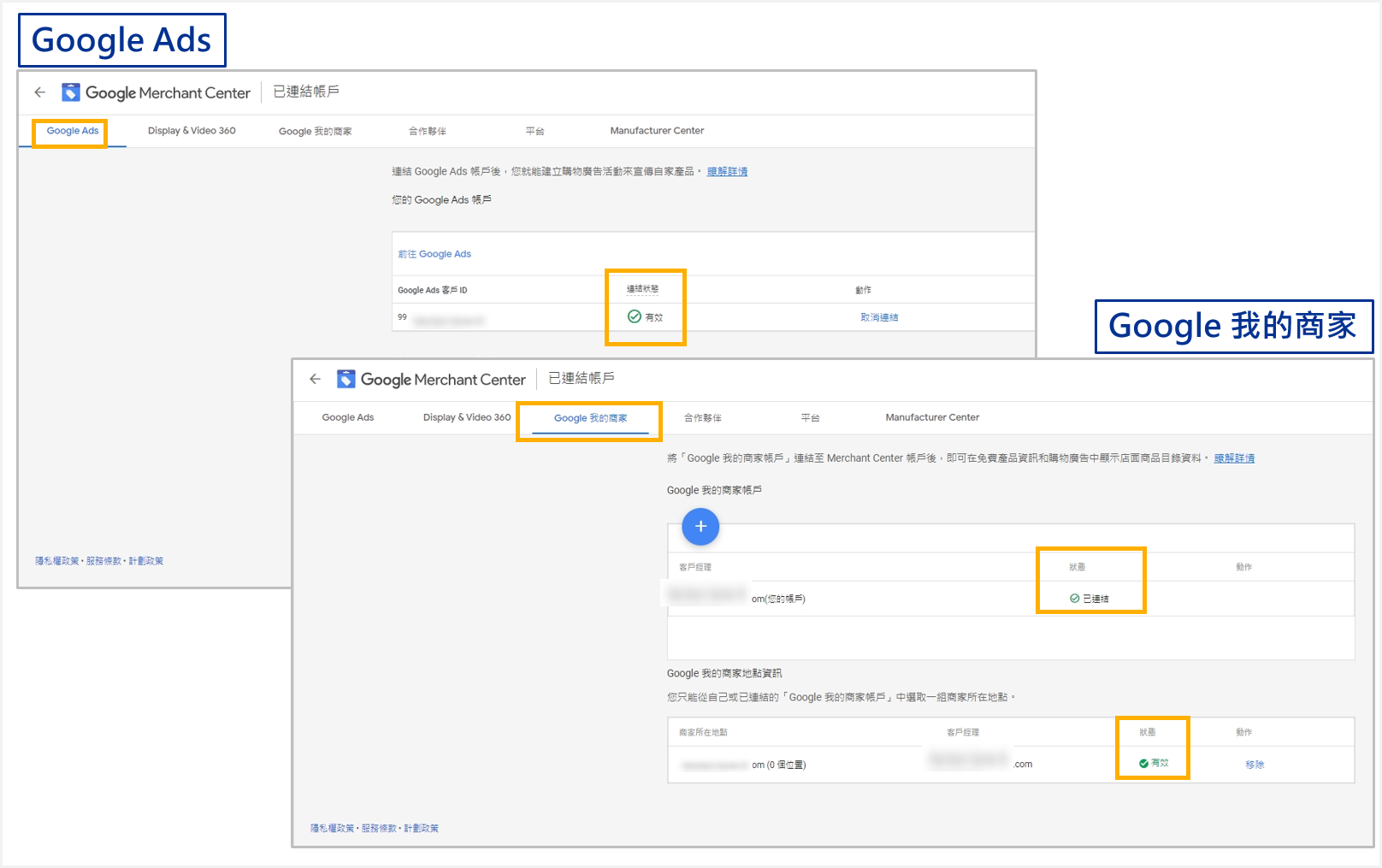The image size is (1382, 868).
Task: Click Merchant Center logo in Google 我的商家 window
Action: click(x=346, y=379)
